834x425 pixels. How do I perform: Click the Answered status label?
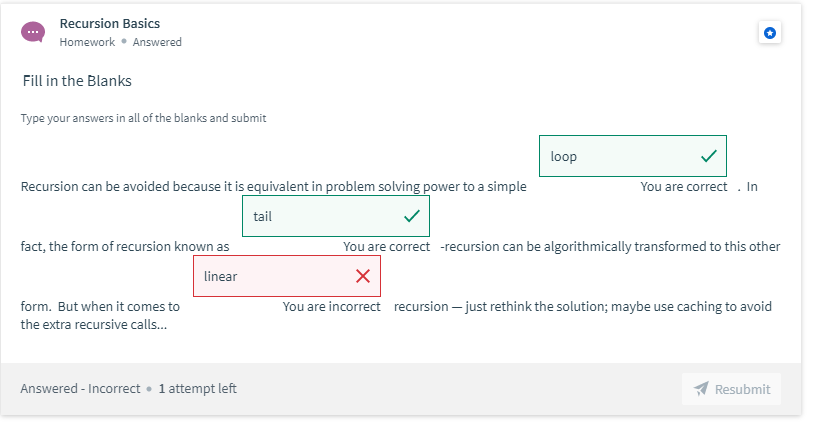(x=157, y=42)
